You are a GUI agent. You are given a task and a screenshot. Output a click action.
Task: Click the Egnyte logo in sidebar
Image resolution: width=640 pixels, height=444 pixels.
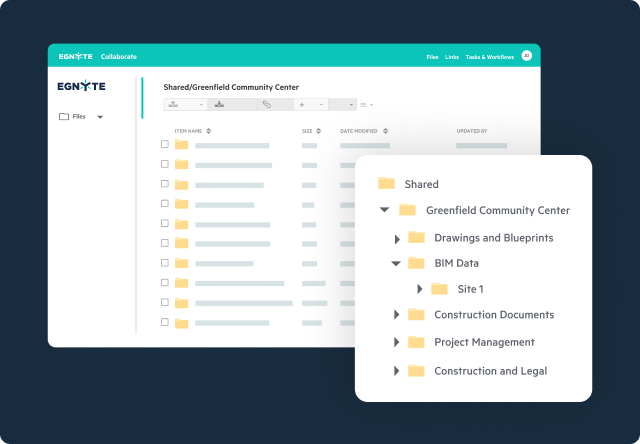tap(81, 86)
